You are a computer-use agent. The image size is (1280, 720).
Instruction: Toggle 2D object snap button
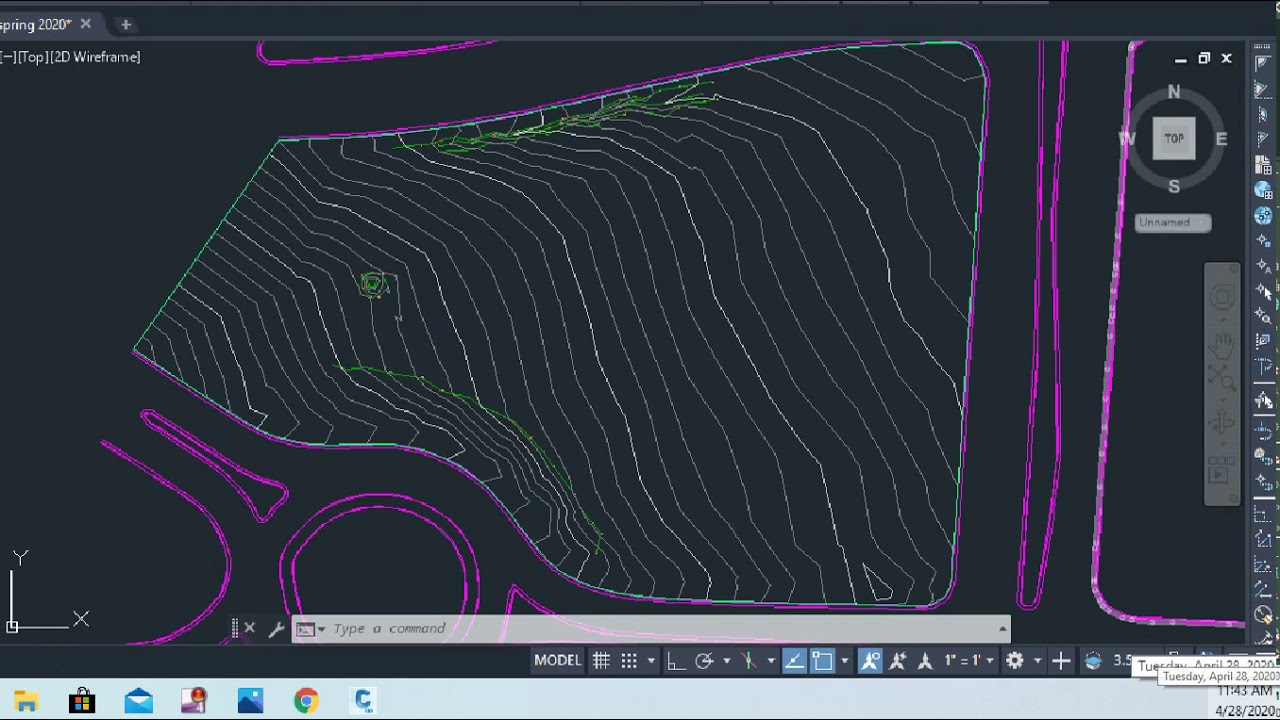(x=822, y=660)
